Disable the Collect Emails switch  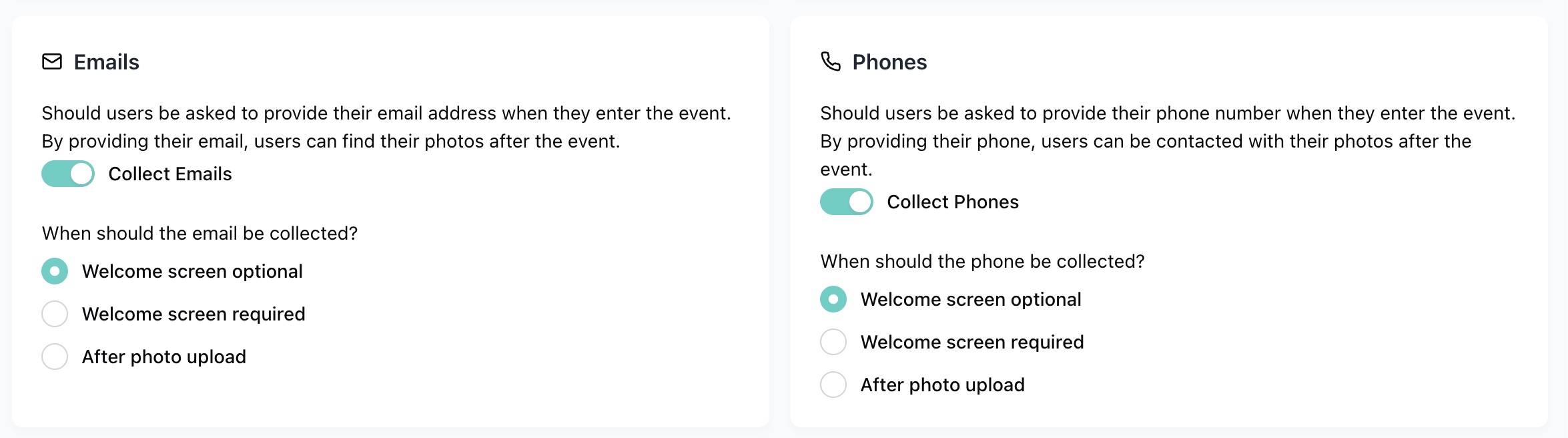68,174
